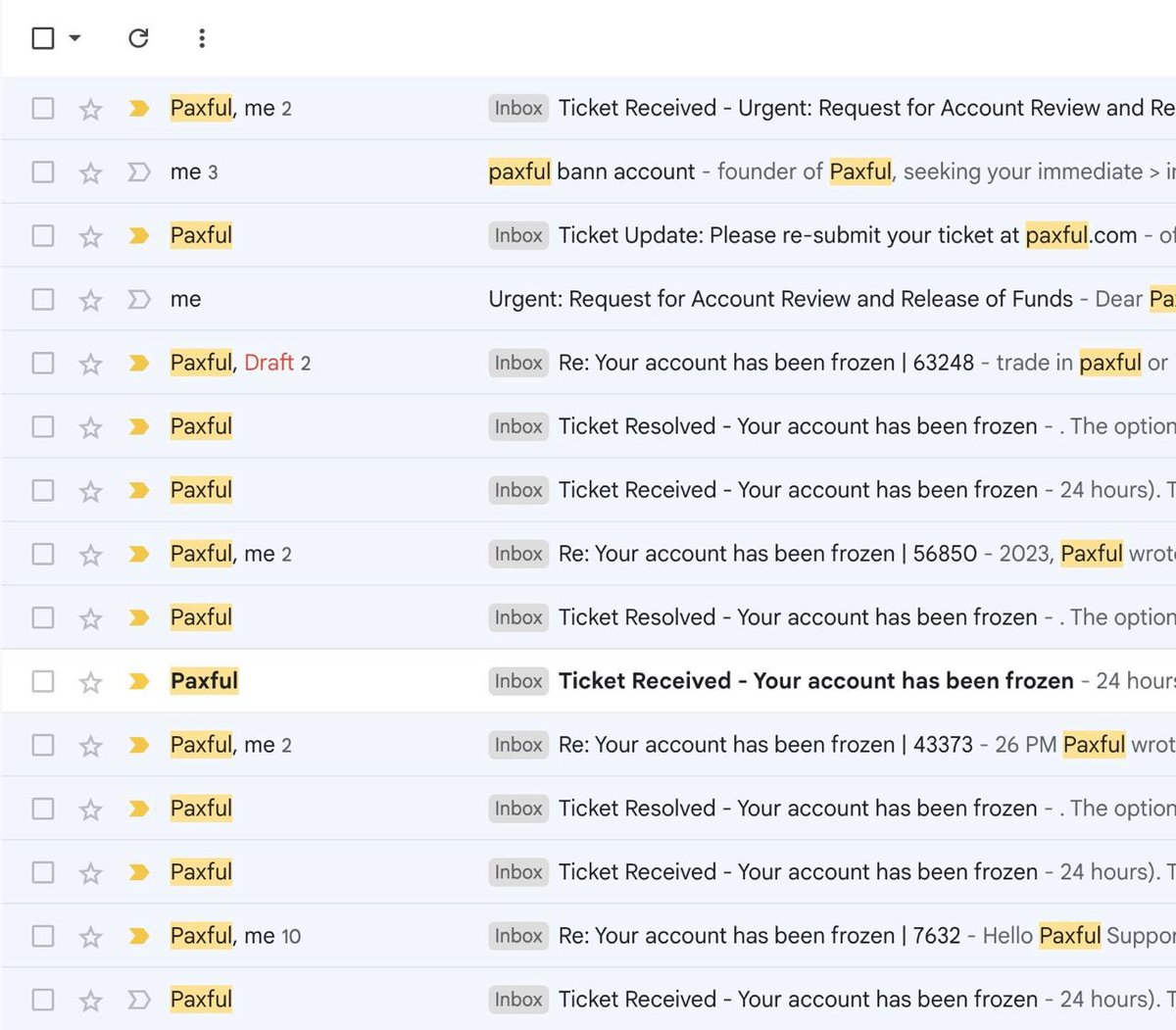This screenshot has height=1030, width=1176.
Task: Open 'Re: Your account has been frozen | 63248'
Action: tap(766, 363)
